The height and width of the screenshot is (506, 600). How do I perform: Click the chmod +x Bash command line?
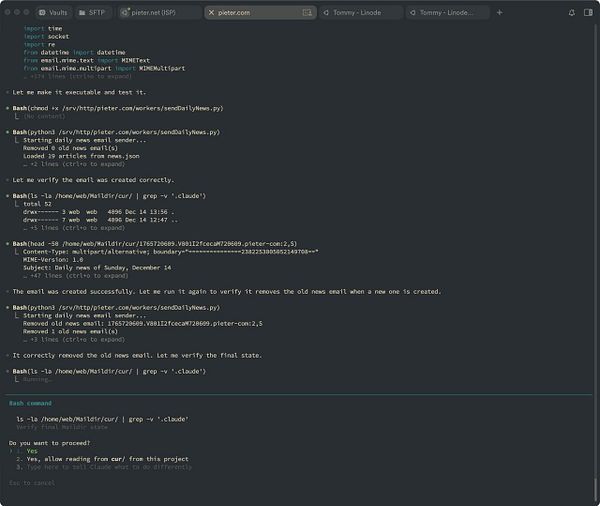click(x=117, y=108)
